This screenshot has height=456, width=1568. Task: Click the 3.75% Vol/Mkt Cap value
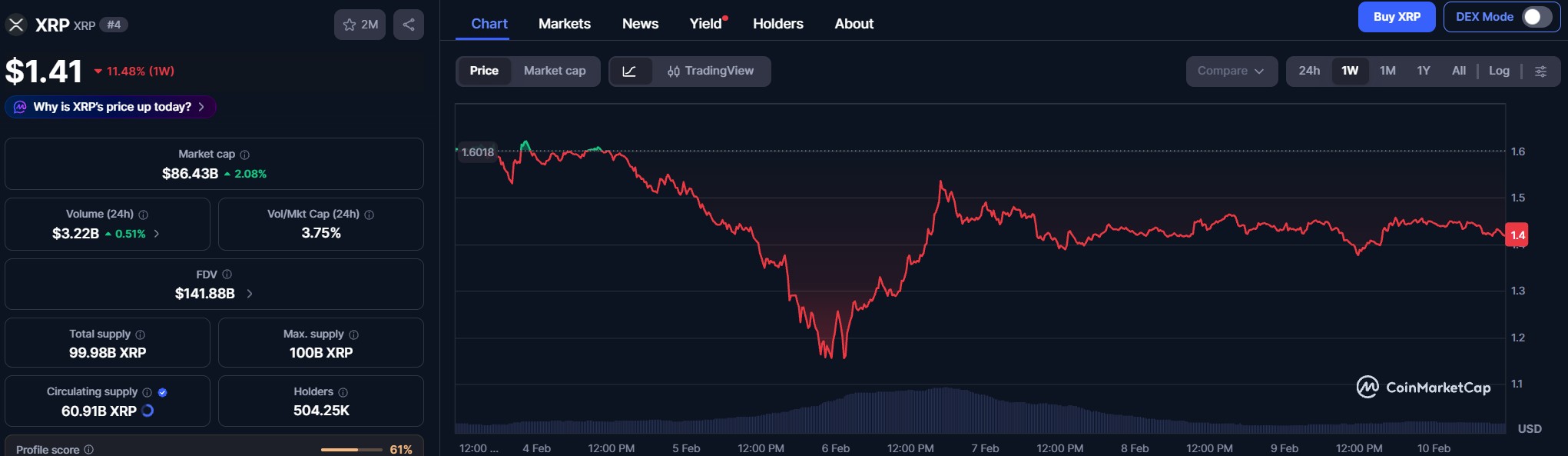pos(321,233)
